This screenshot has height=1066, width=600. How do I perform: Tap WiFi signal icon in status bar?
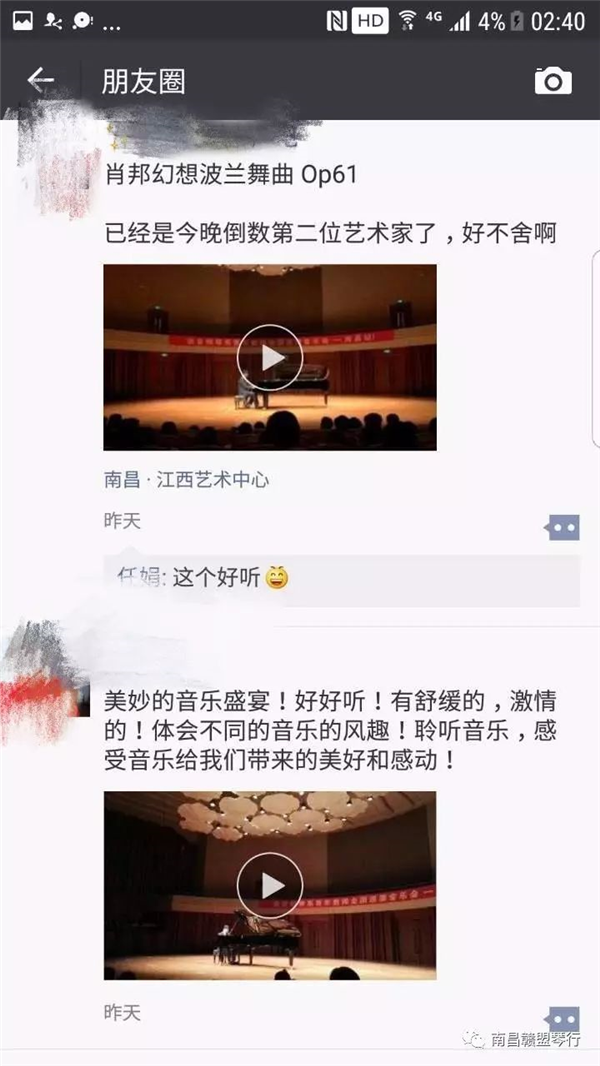[x=408, y=21]
